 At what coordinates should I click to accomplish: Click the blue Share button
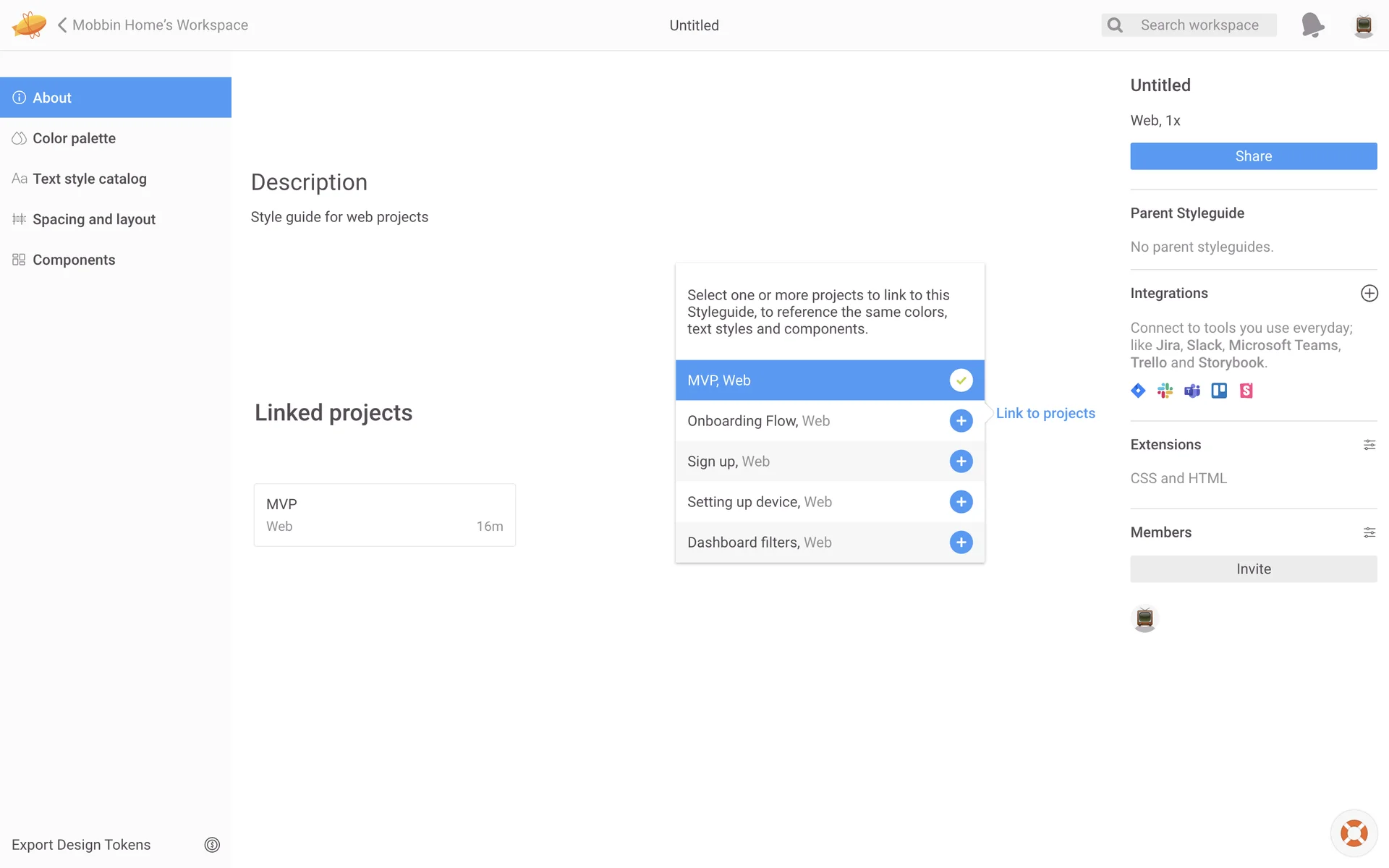click(x=1253, y=156)
